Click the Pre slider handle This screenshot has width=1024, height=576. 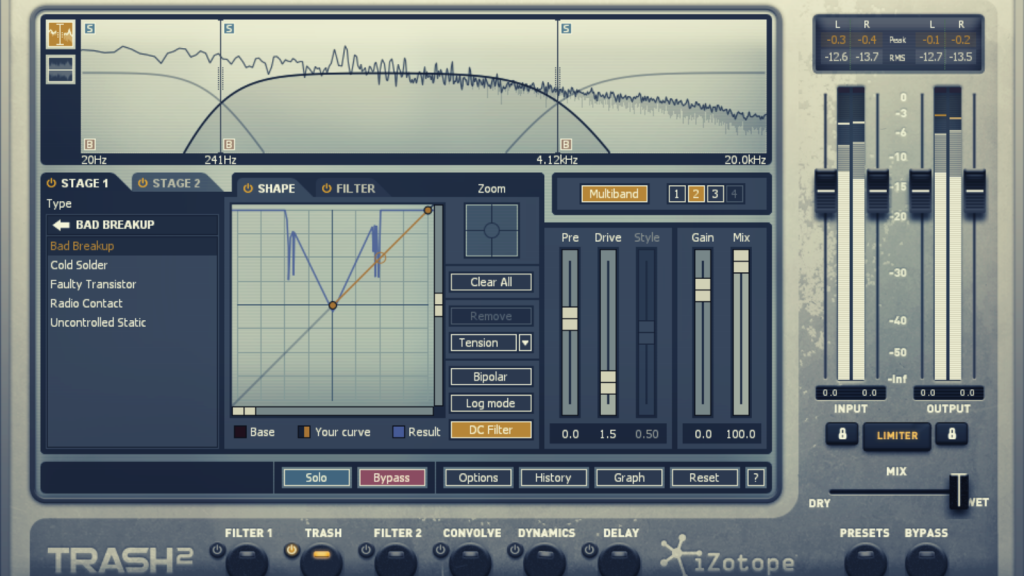click(x=570, y=319)
